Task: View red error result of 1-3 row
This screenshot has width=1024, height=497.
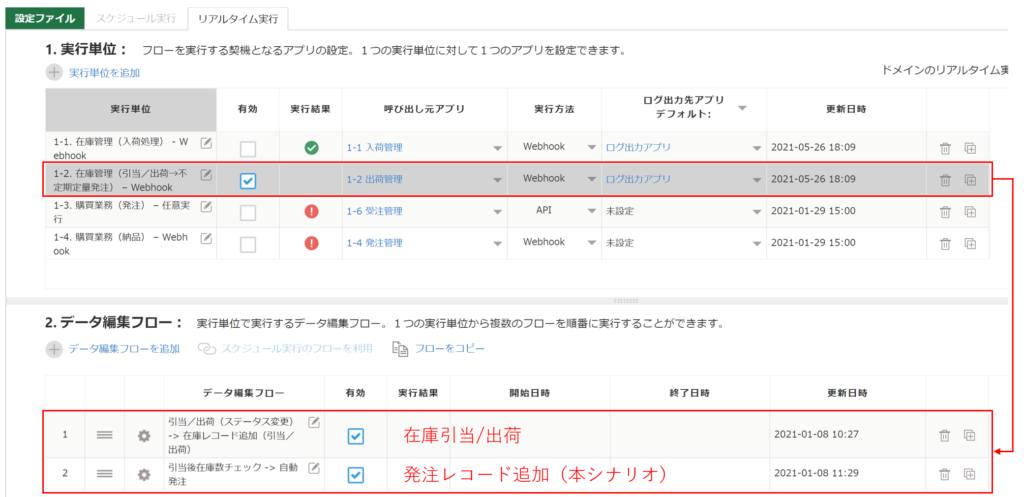Action: [x=312, y=211]
